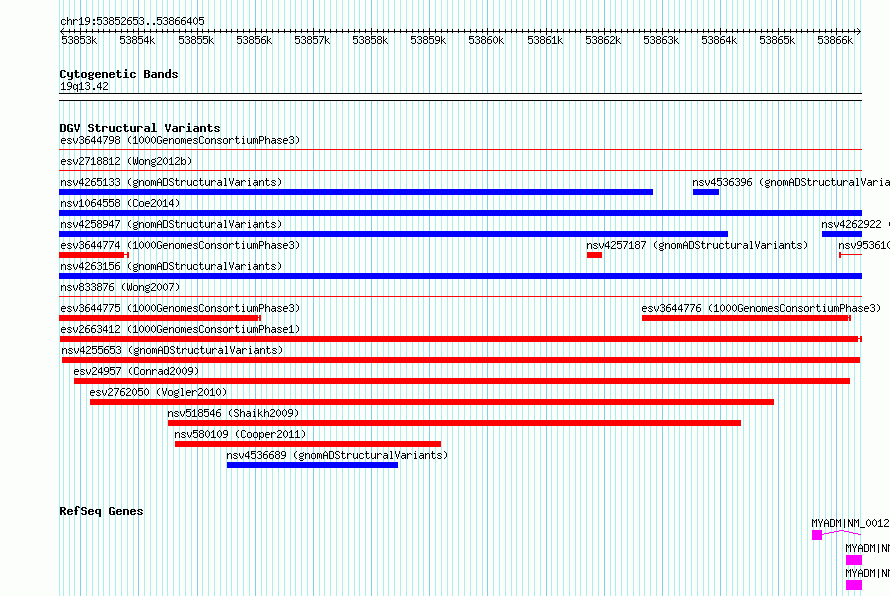Screen dimensions: 890x596
Task: Click the nsv4255653 gnomAD variant label
Action: (172, 350)
